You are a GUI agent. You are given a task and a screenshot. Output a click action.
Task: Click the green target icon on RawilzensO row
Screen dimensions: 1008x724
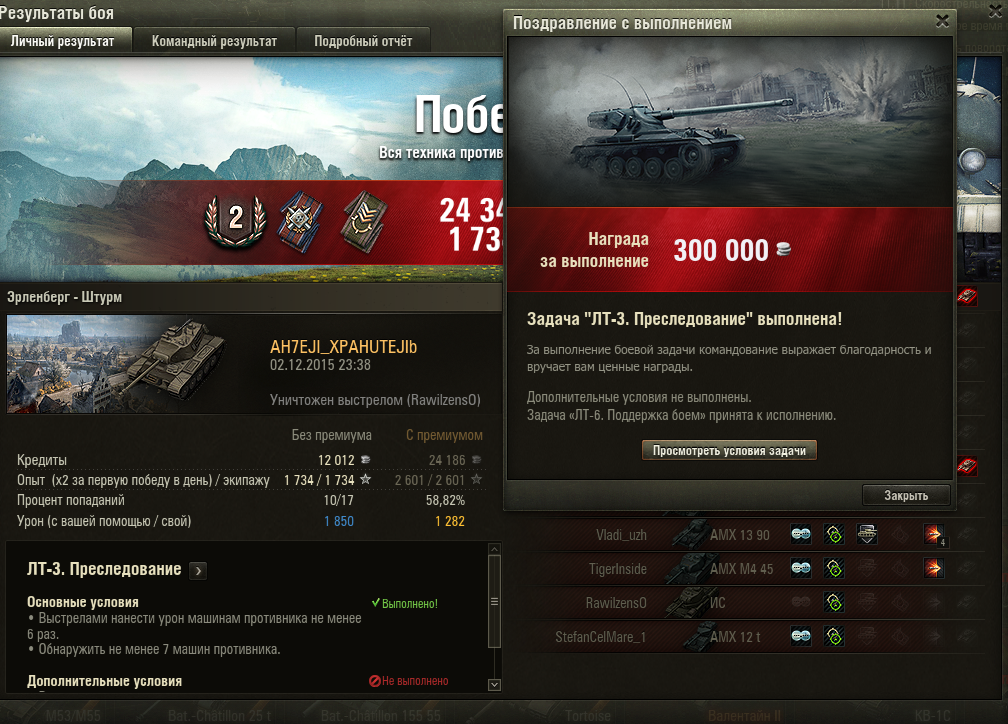834,602
